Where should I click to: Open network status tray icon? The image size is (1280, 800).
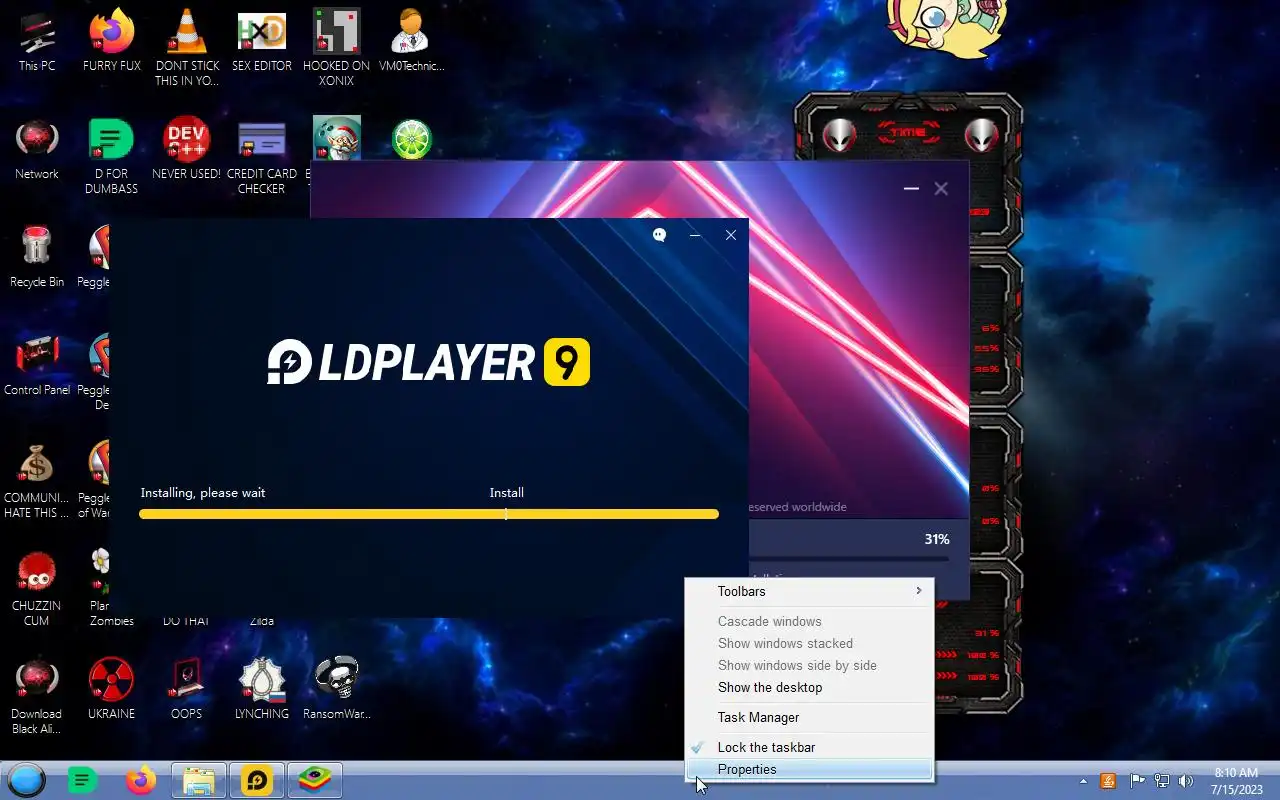1162,781
